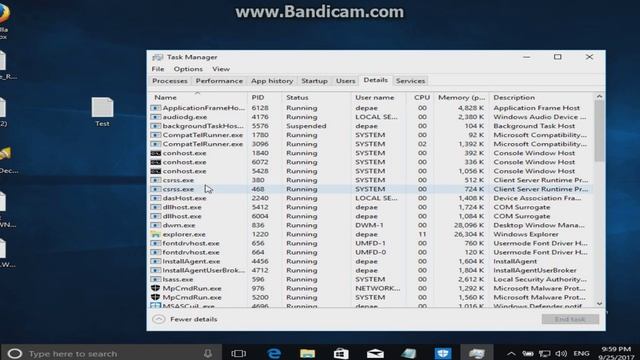Sort by Memory column header

coord(461,98)
